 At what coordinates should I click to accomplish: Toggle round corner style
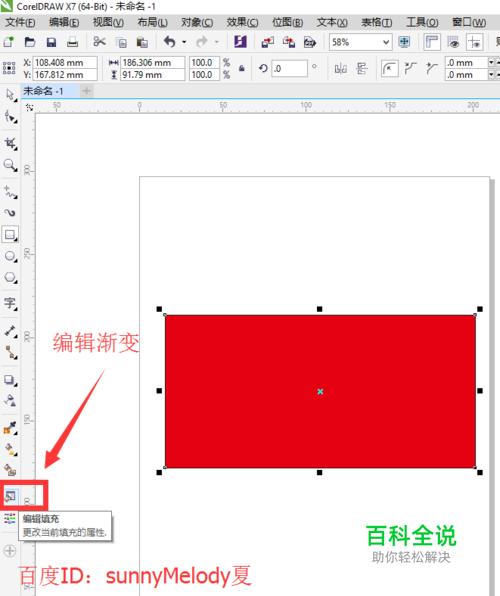[389, 69]
